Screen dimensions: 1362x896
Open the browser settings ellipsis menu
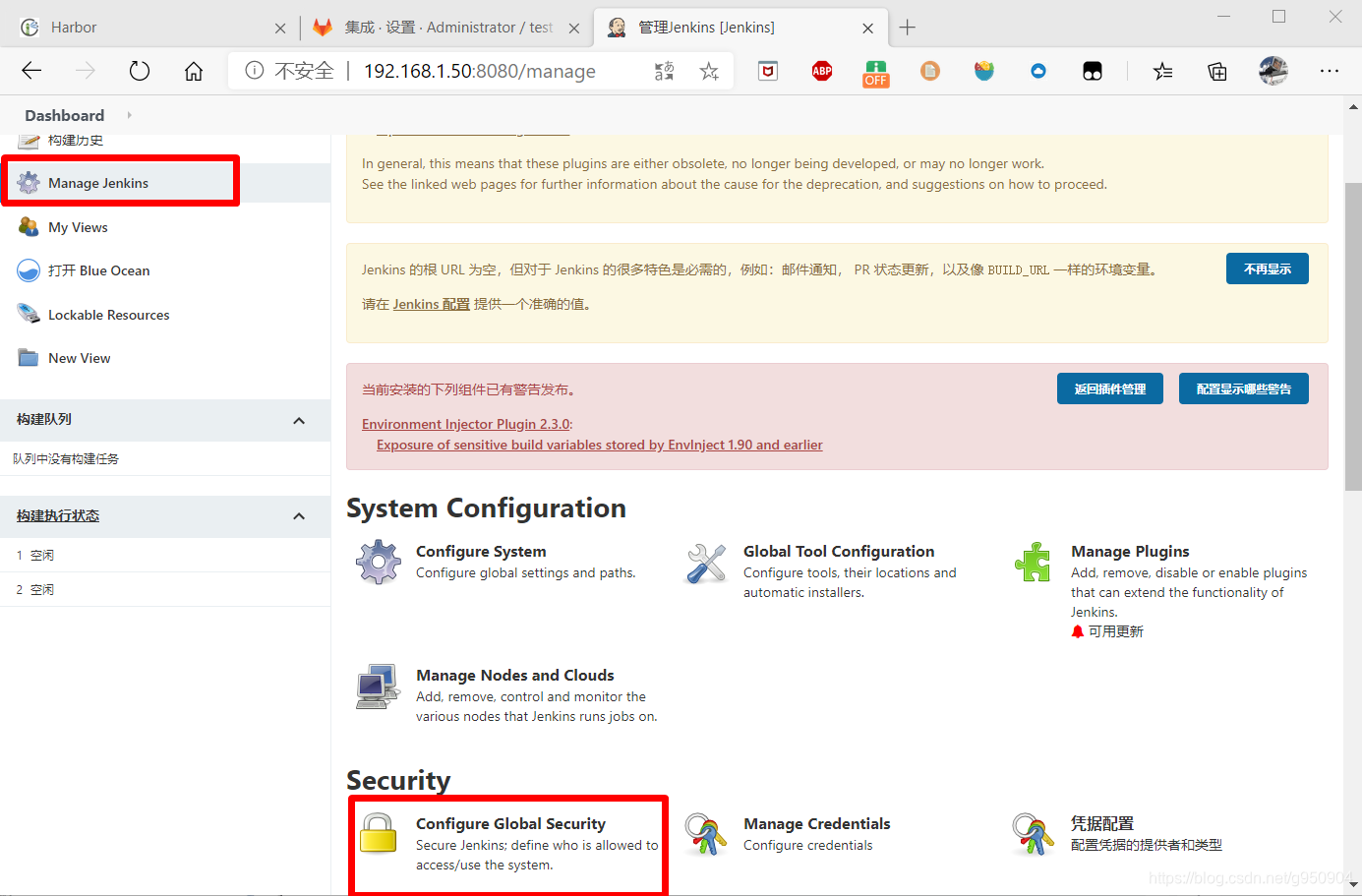1330,71
